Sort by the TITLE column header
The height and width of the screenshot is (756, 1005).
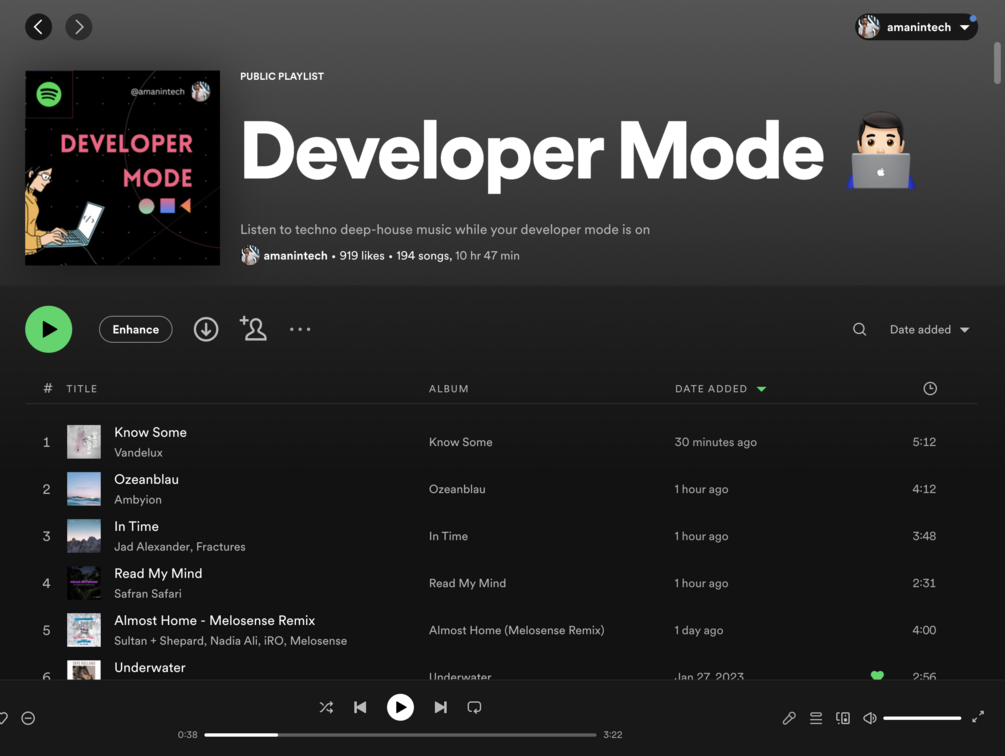click(x=82, y=389)
